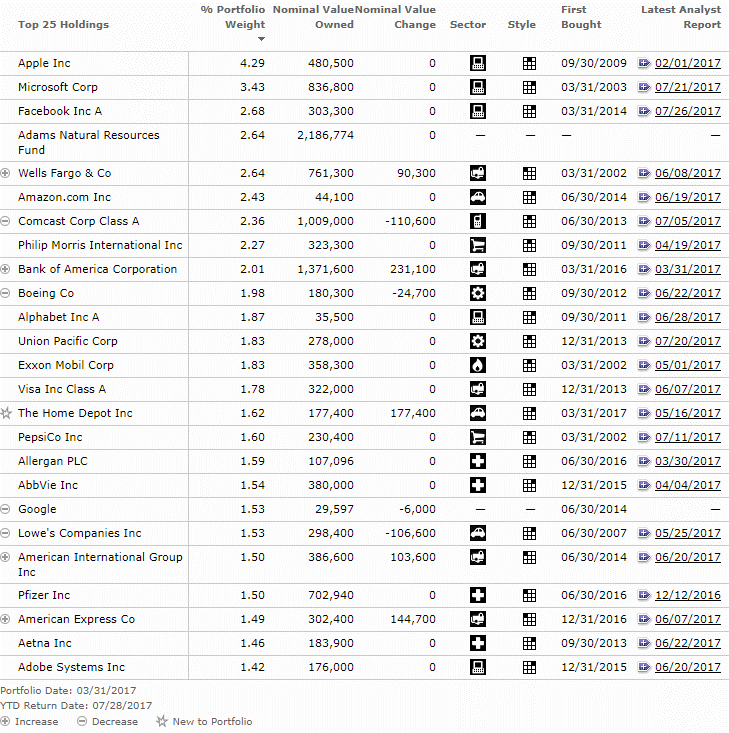Click the shopping cart sector icon for Philip Morris
Screen dimensions: 729x733
coord(477,245)
